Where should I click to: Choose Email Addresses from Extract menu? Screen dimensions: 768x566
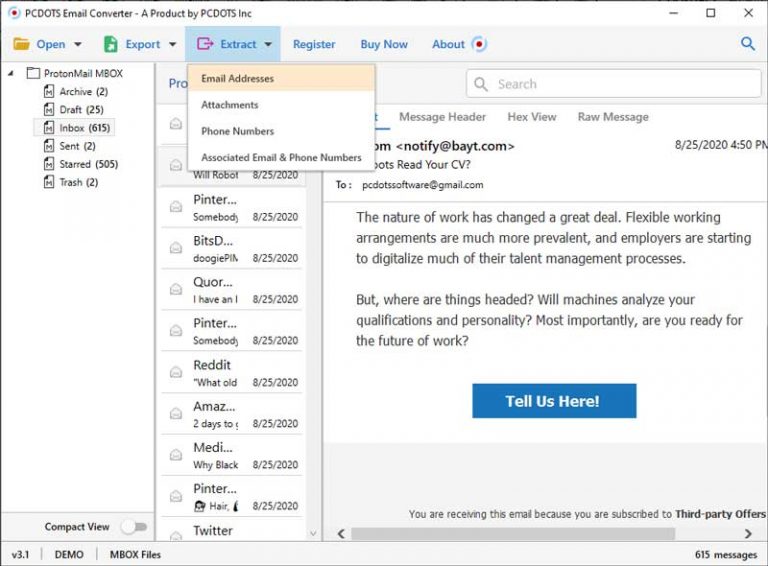pos(281,78)
